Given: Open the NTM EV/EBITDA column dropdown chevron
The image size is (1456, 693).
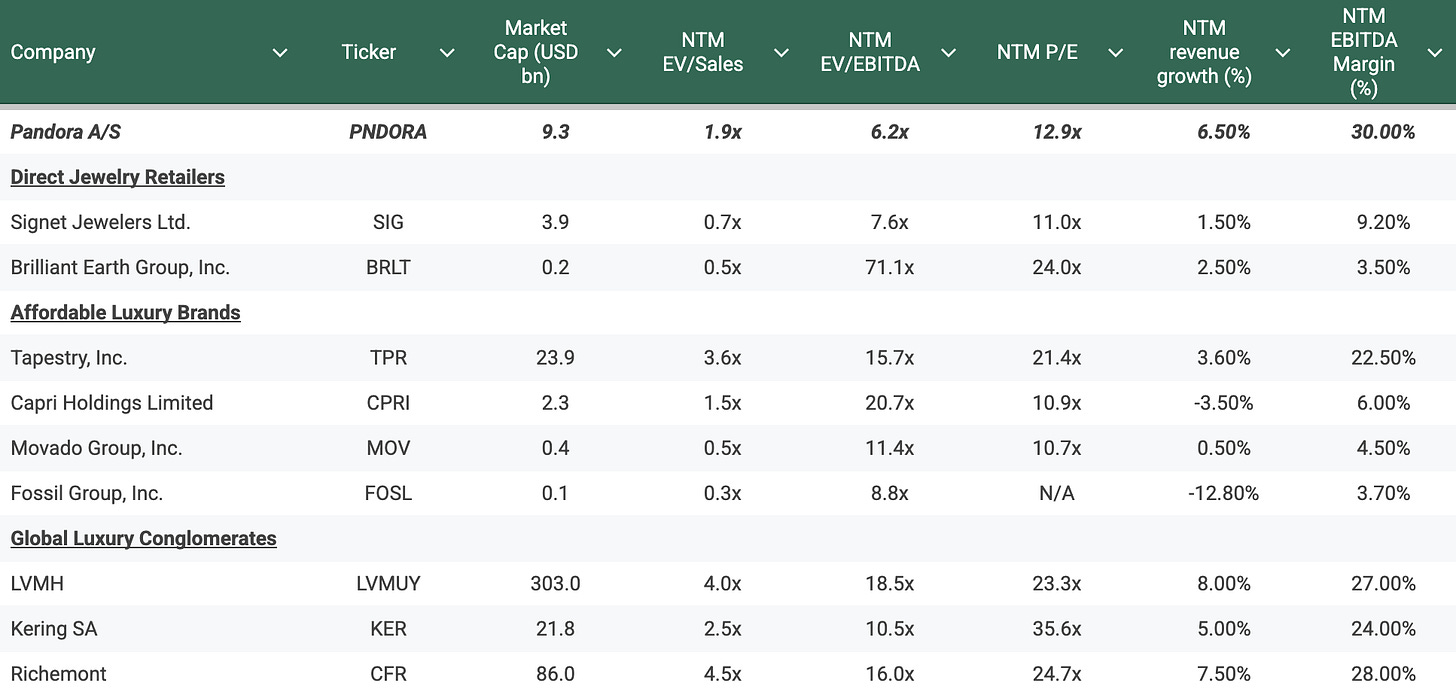Looking at the screenshot, I should [948, 52].
